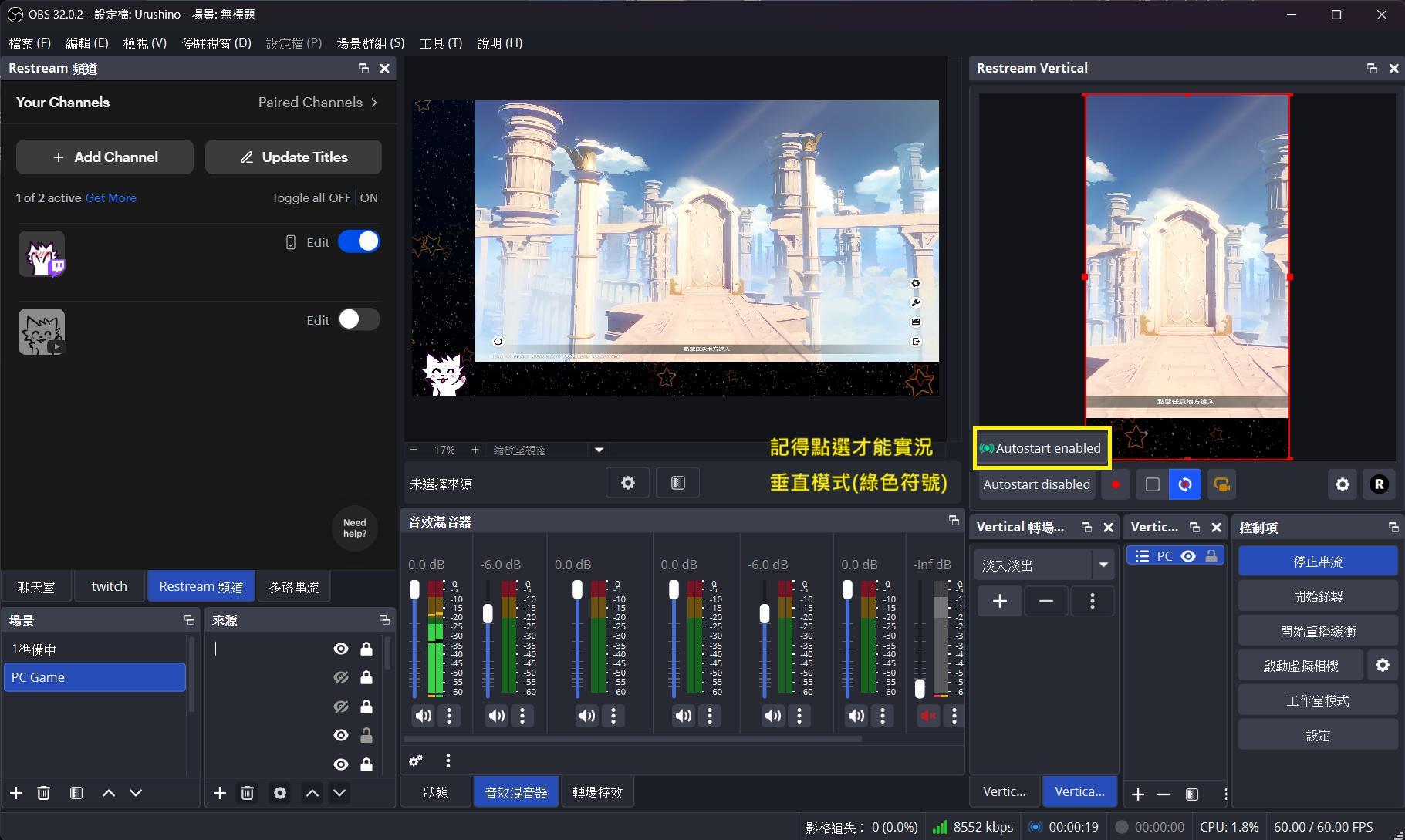
Task: Follow the Get More link
Action: [x=110, y=198]
